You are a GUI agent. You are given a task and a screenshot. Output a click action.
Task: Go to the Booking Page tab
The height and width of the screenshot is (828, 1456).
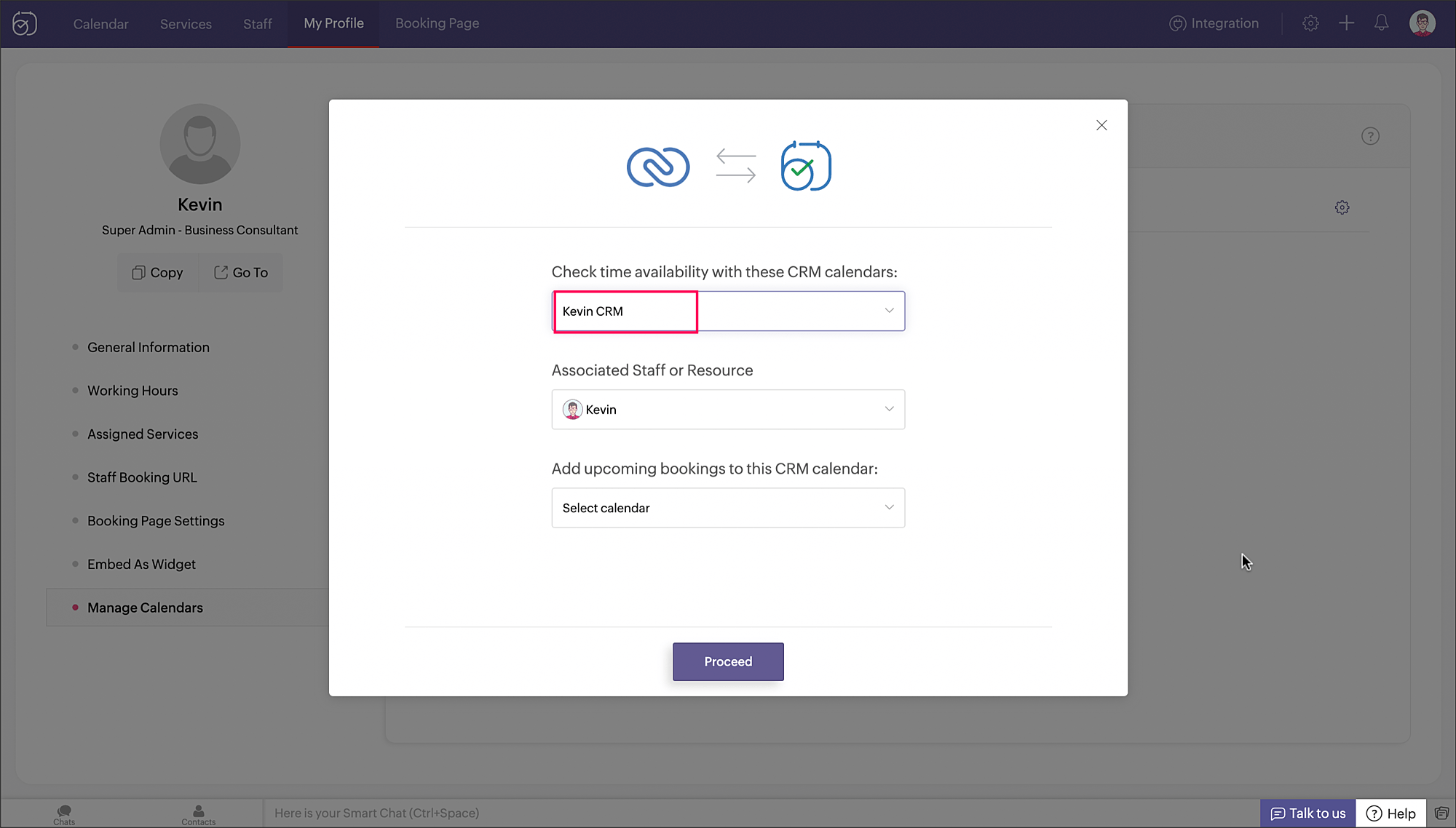[x=437, y=23]
